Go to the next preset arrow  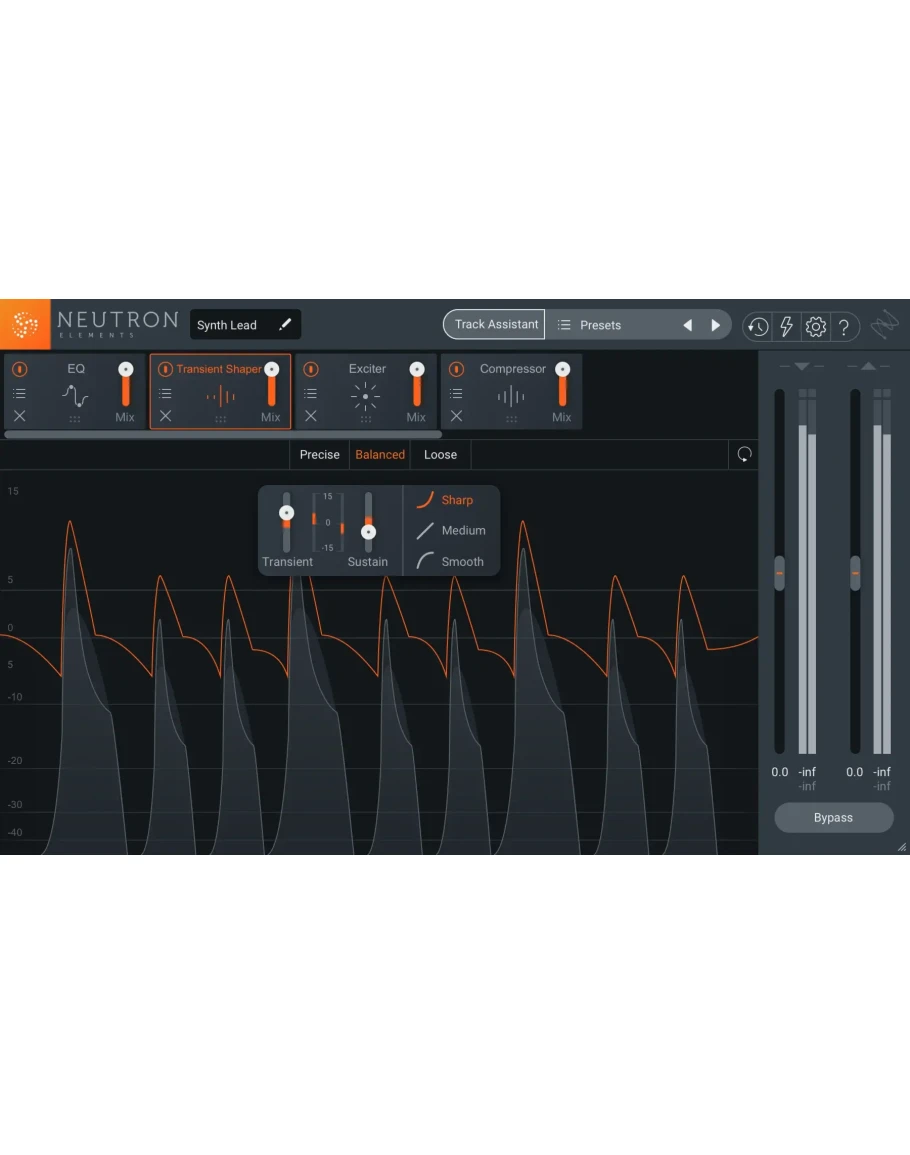click(x=715, y=325)
